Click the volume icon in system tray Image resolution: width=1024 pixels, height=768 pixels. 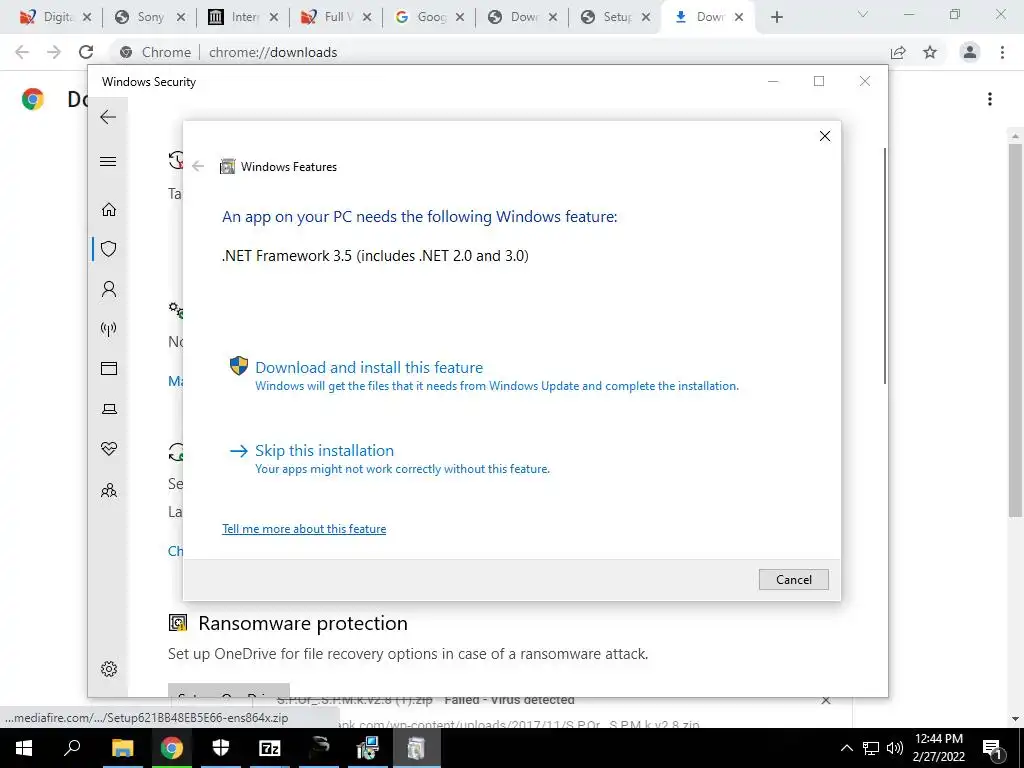click(895, 748)
